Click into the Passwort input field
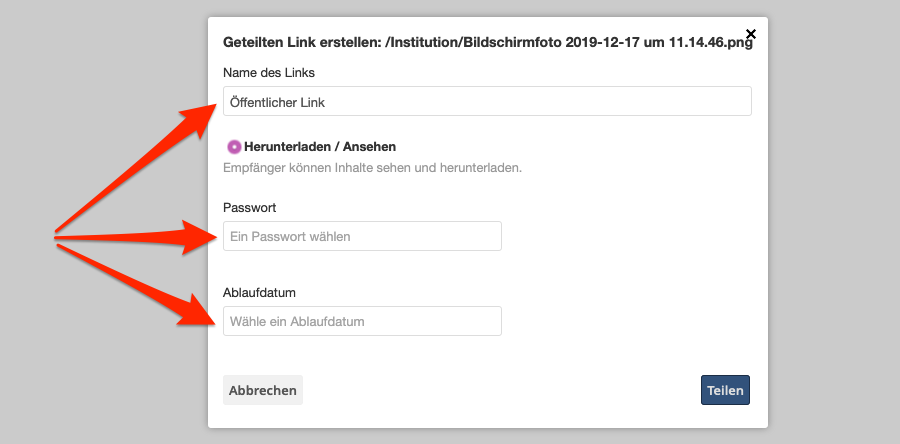Viewport: 900px width, 444px height. [x=362, y=236]
